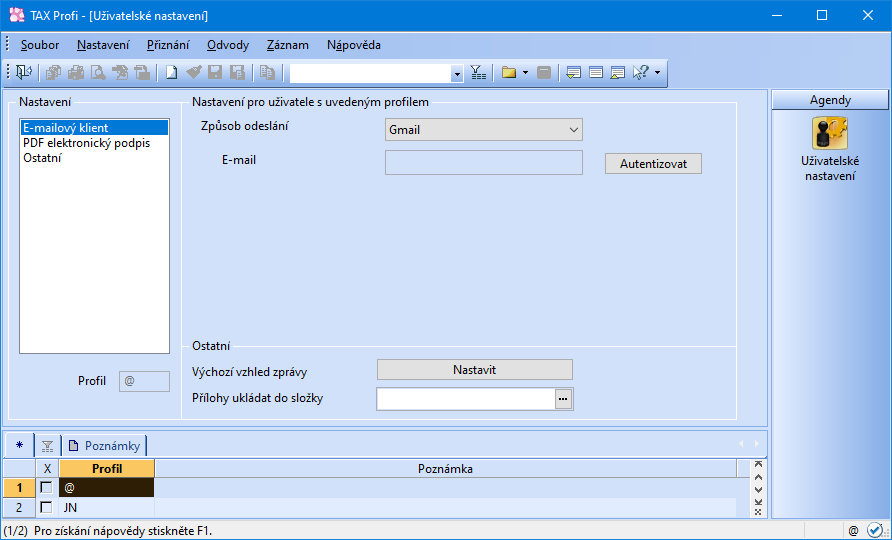Click the form panel with up arrow icon
Viewport: 892px width, 540px height.
tap(617, 73)
